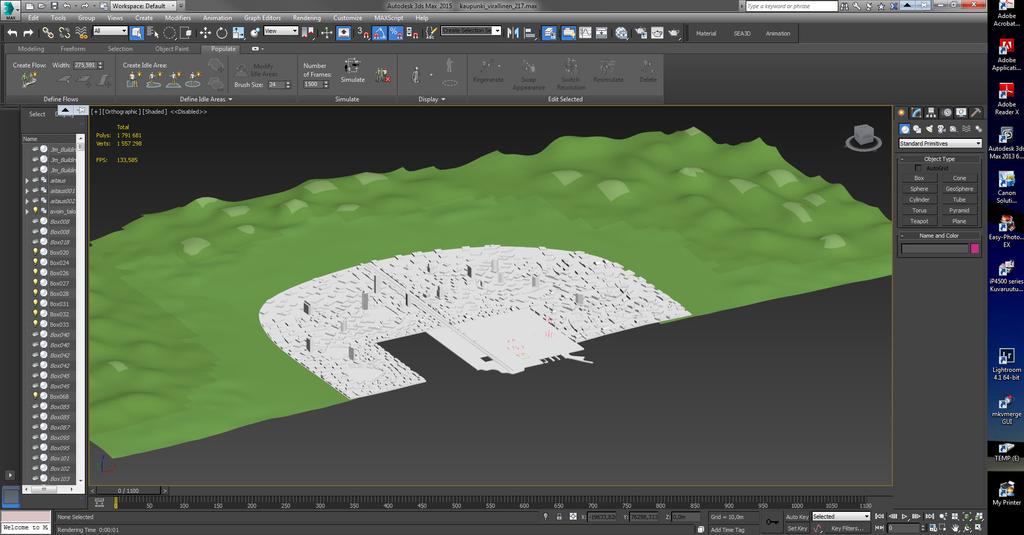The height and width of the screenshot is (535, 1024).
Task: Open the Motion panel tab icon
Action: [946, 112]
